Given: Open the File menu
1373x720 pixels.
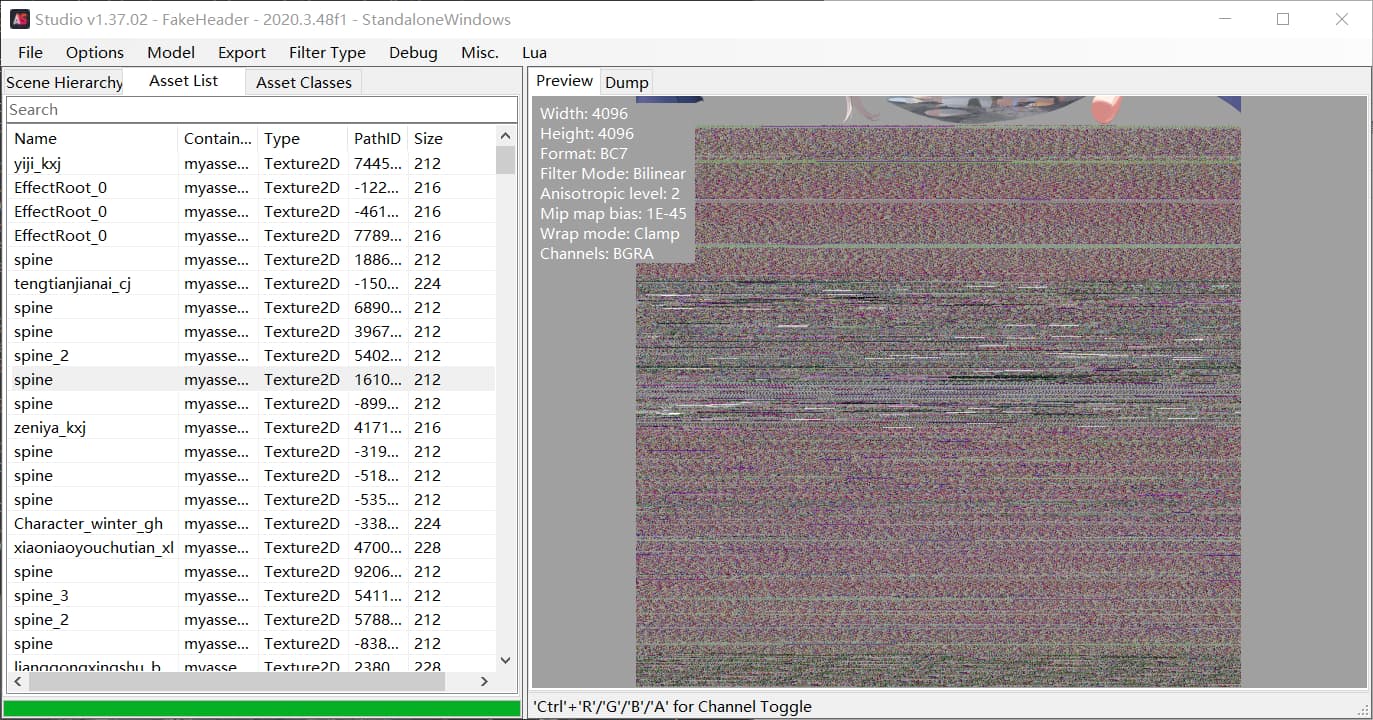Looking at the screenshot, I should click(x=30, y=53).
